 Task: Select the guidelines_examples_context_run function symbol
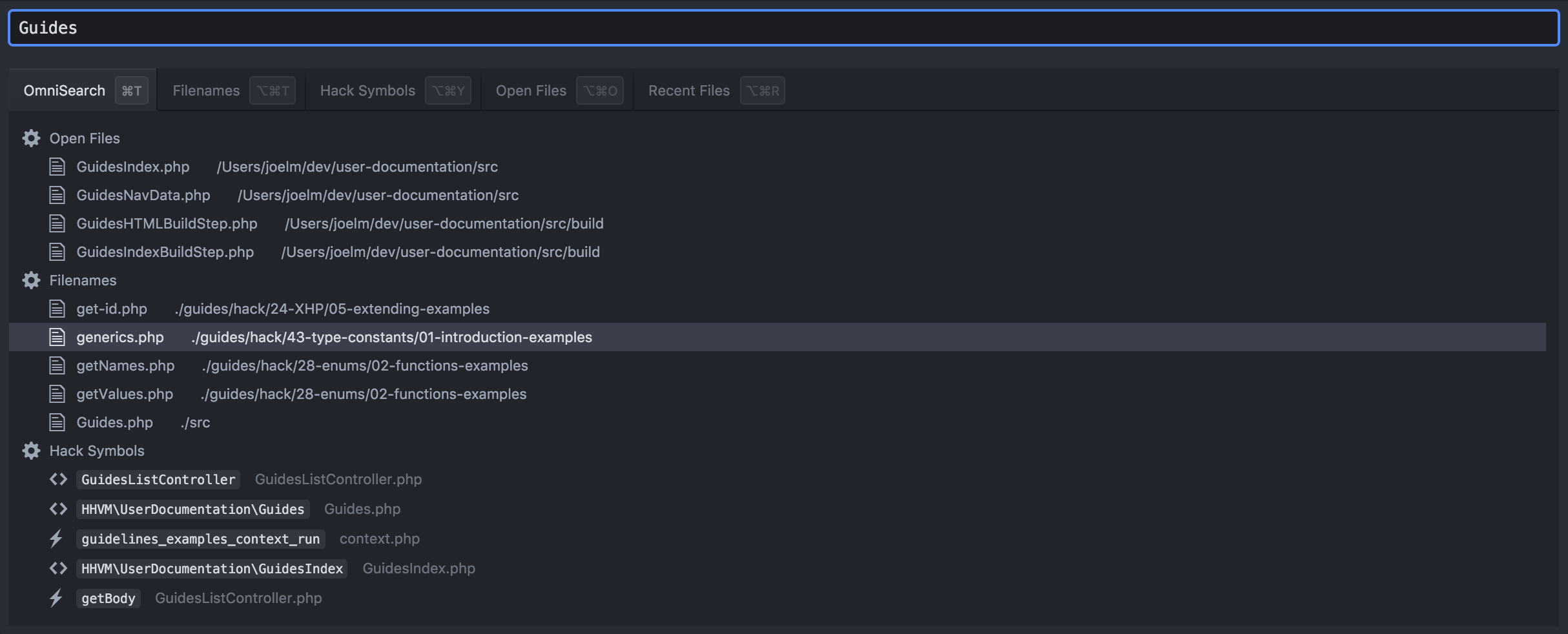click(200, 538)
